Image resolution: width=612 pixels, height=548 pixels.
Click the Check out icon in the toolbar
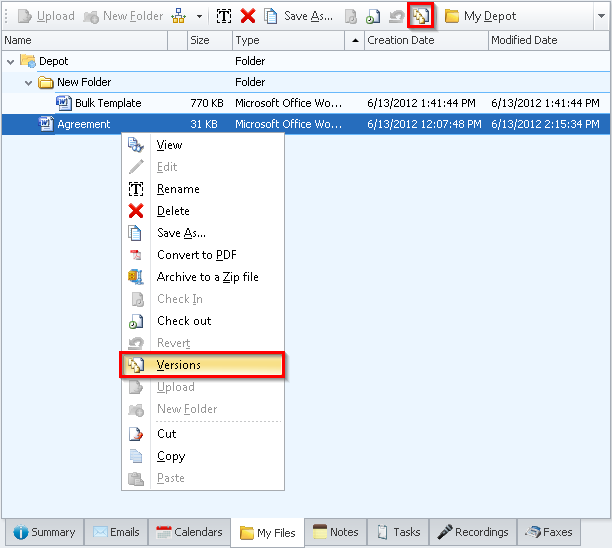pyautogui.click(x=372, y=16)
